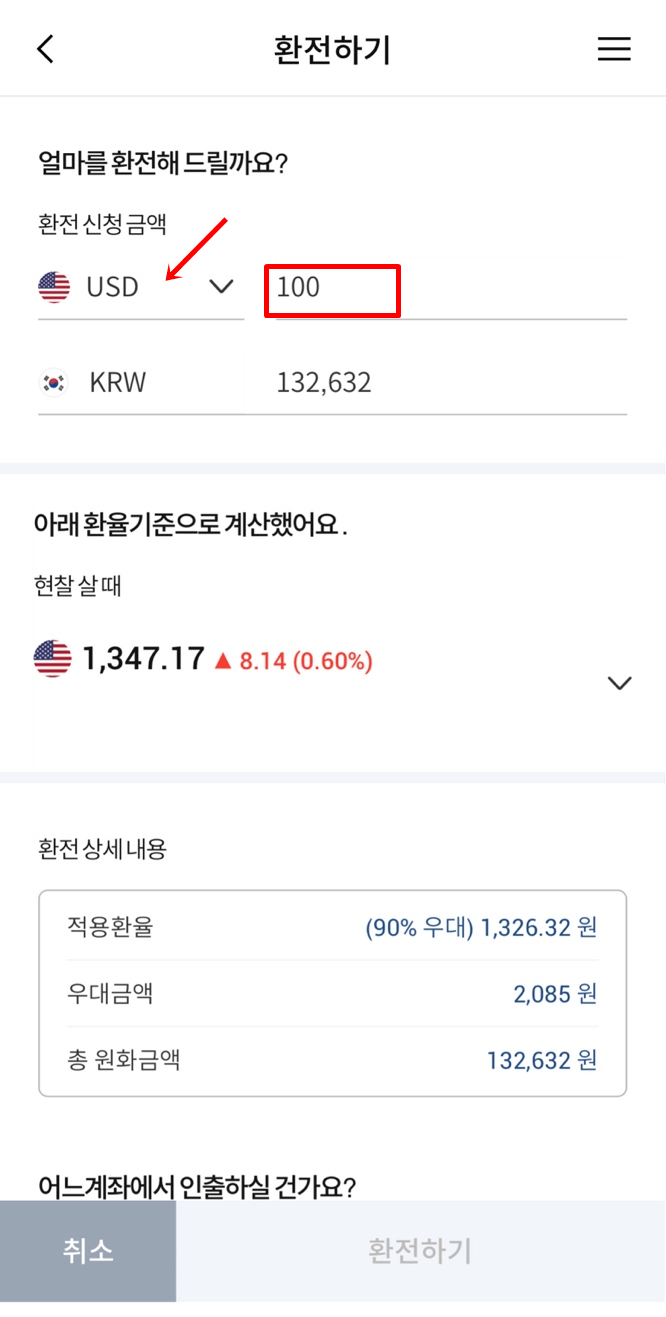
Task: Expand the exchange rate details chevron
Action: [x=620, y=683]
